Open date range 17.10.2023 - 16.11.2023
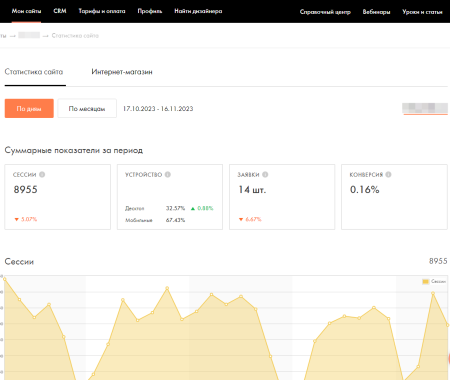The image size is (450, 380). [158, 109]
